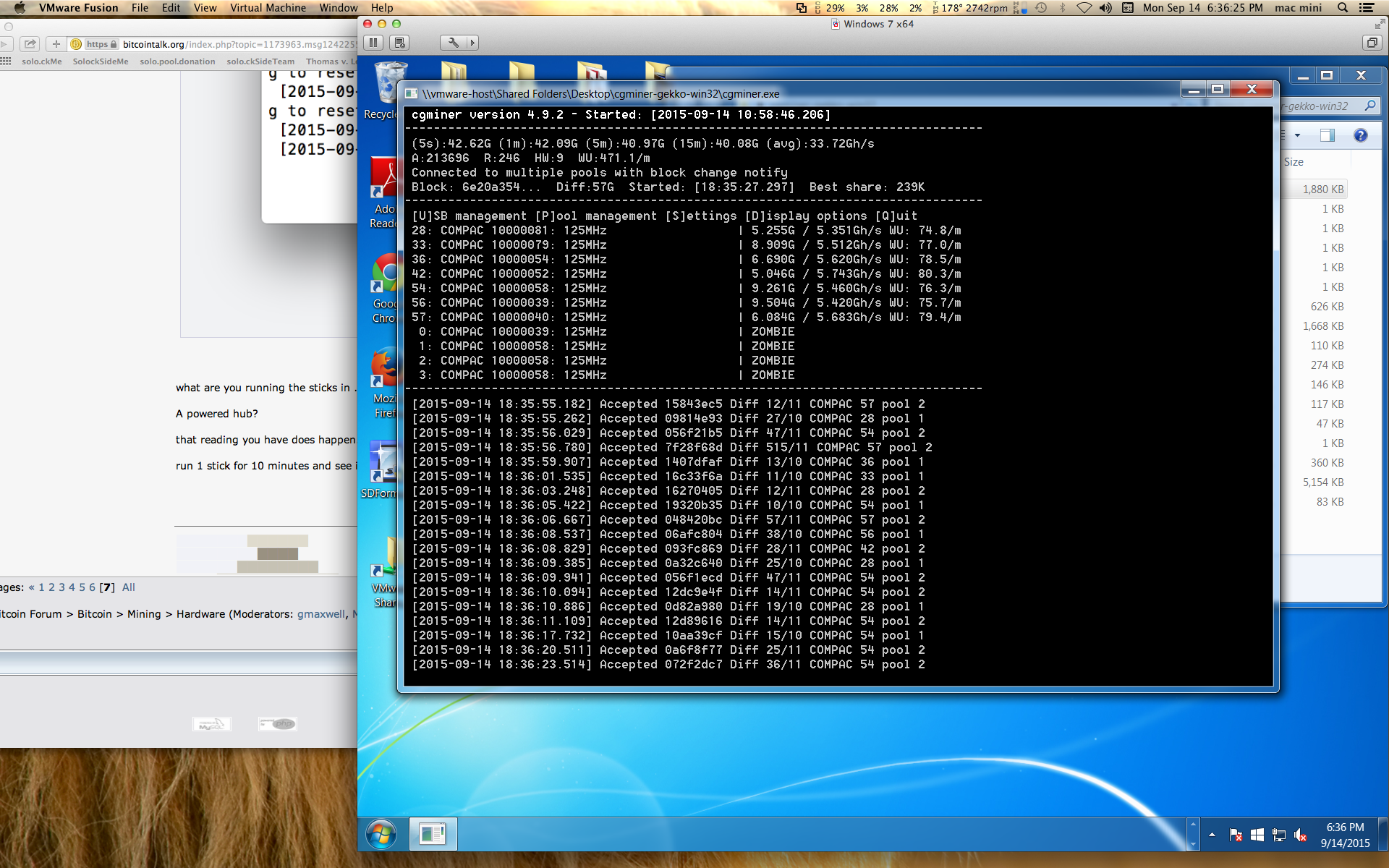
Task: Click Get Windows 10 tray icon
Action: [x=1257, y=835]
